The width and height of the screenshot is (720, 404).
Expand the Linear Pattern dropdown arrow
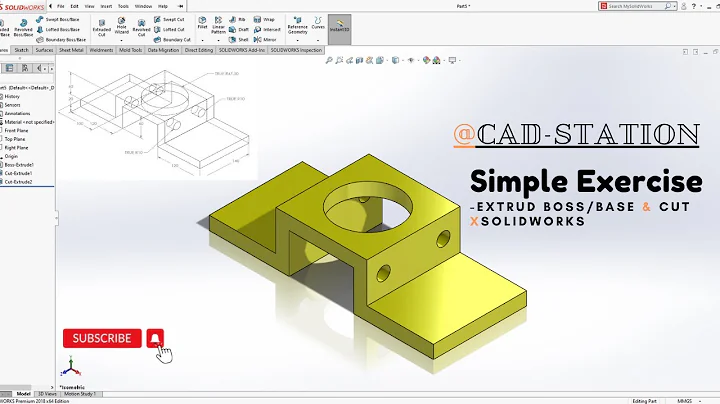[x=219, y=40]
